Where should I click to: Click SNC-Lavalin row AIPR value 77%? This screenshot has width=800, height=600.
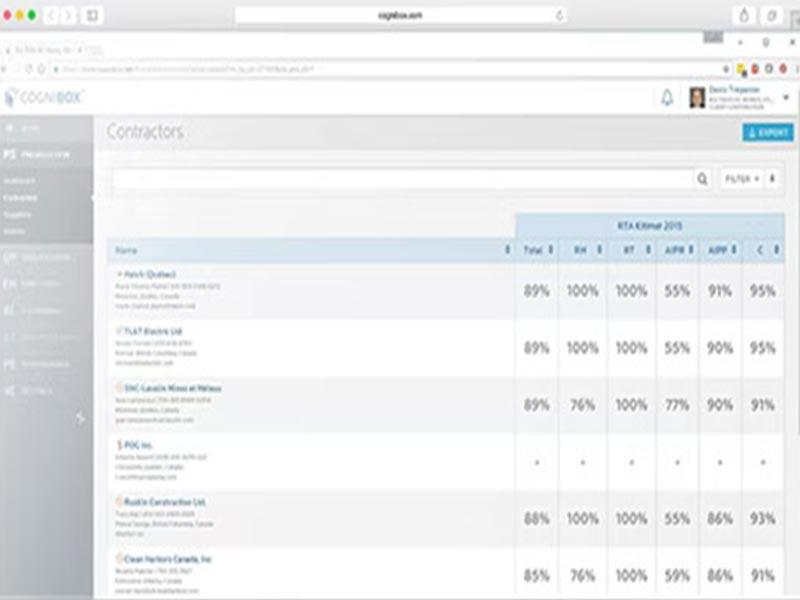[677, 405]
